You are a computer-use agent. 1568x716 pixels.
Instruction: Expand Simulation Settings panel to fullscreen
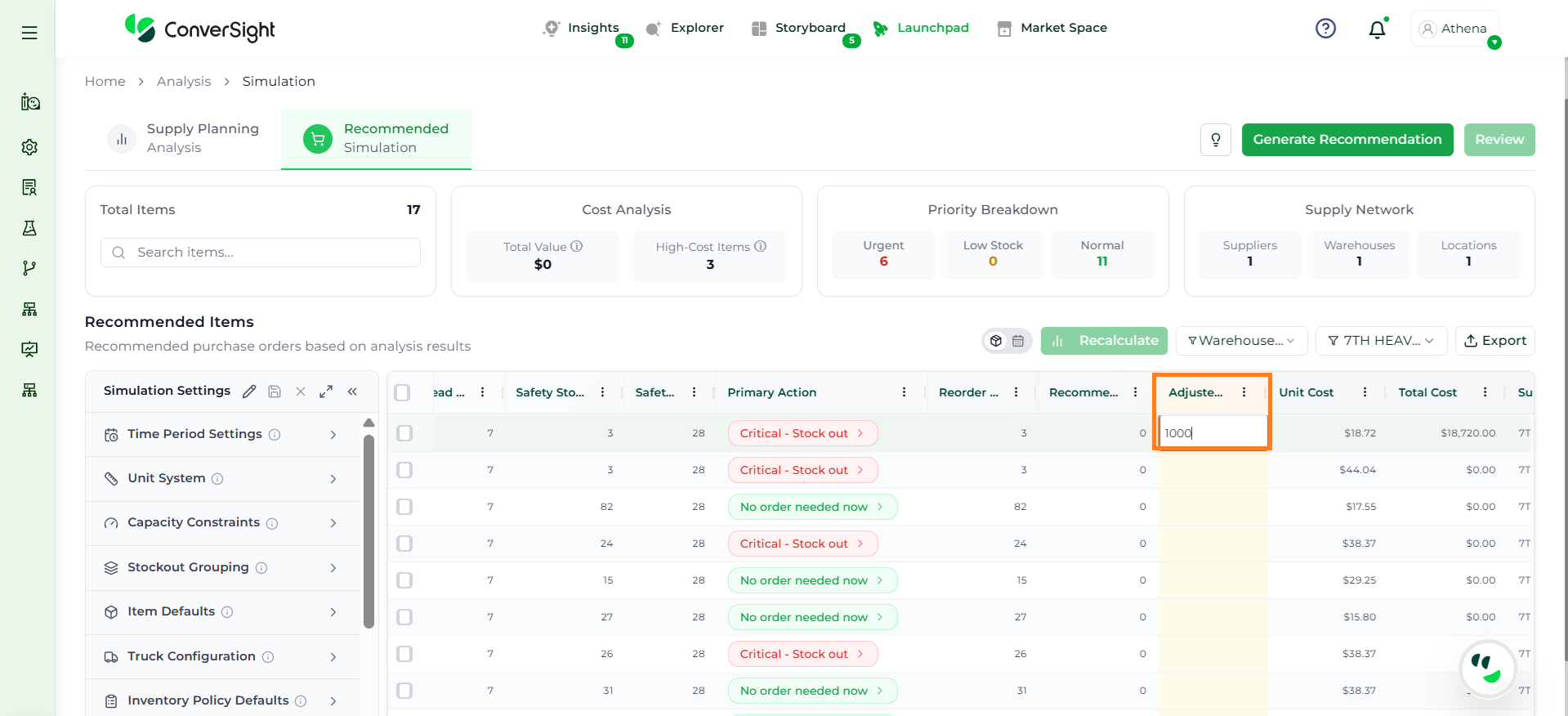326,392
